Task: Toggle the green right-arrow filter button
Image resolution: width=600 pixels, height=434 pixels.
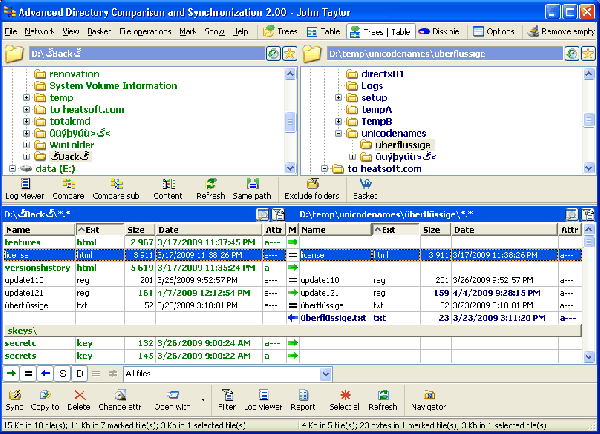Action: 11,373
